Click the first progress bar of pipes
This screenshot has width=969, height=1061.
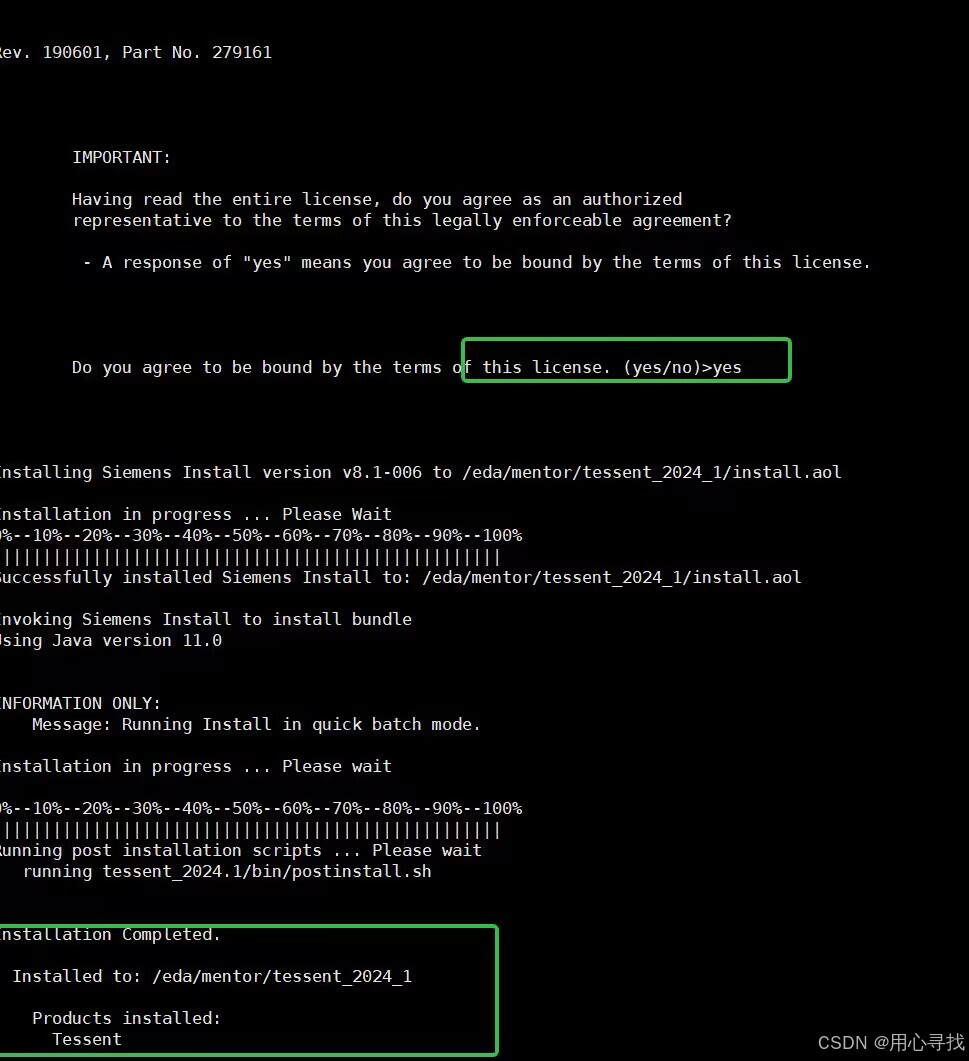(x=250, y=558)
